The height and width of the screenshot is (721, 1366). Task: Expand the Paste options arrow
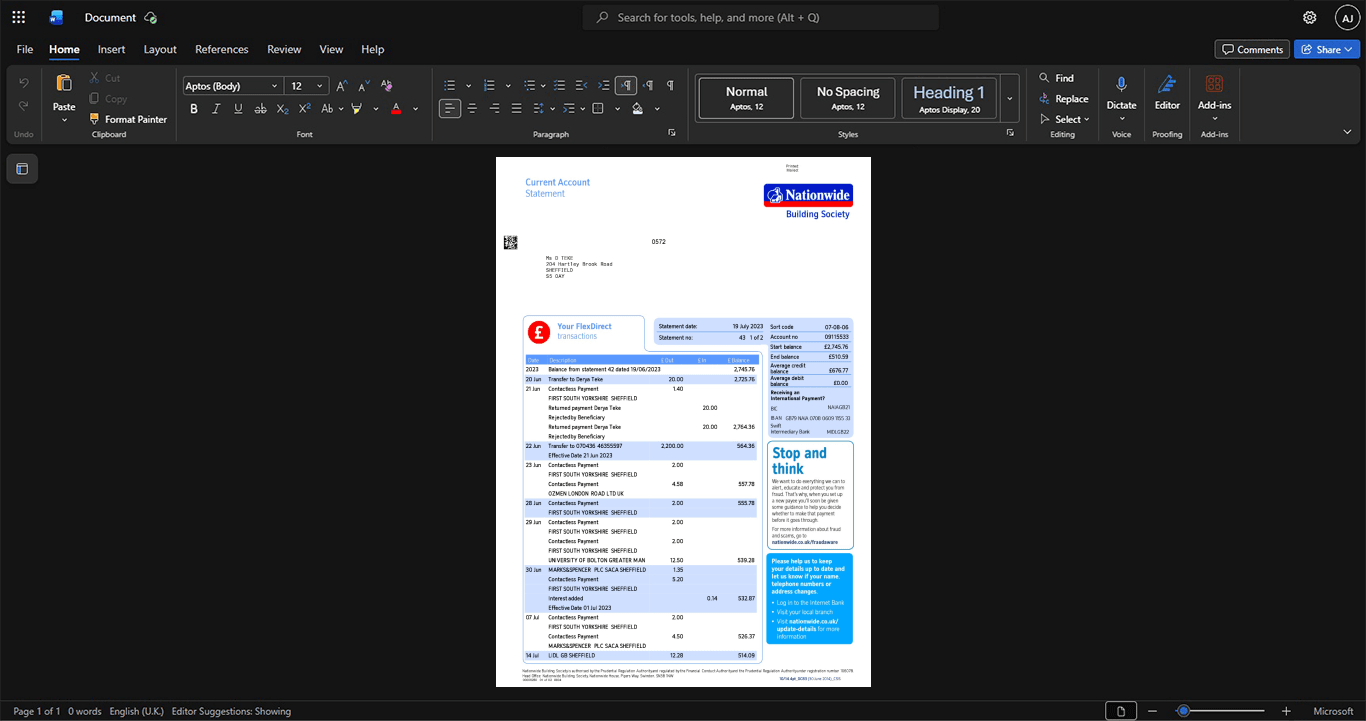[64, 120]
